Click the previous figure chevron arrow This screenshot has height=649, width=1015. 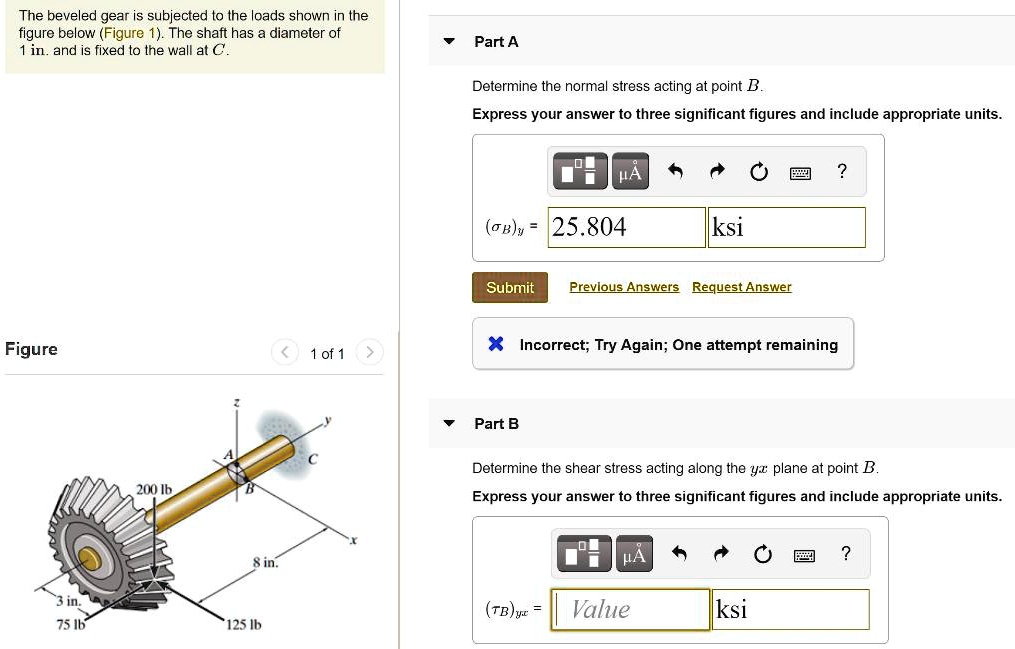click(x=284, y=352)
